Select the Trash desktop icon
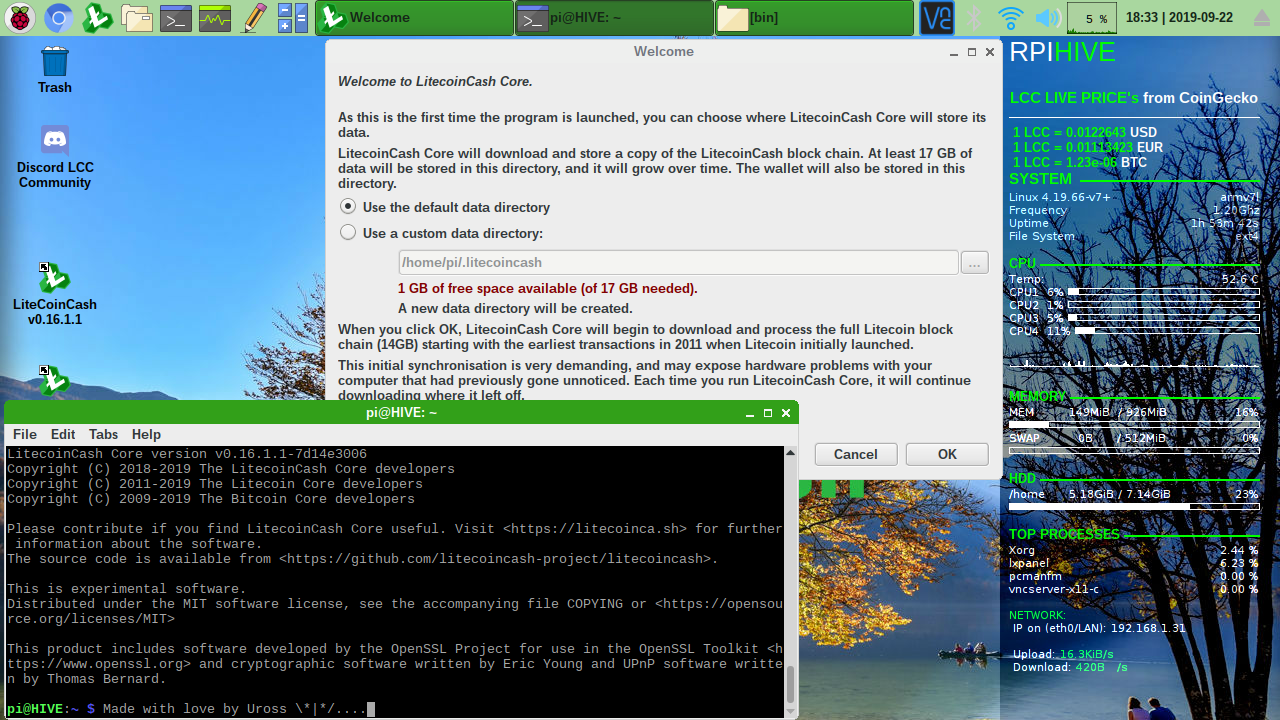The height and width of the screenshot is (720, 1280). 54,70
